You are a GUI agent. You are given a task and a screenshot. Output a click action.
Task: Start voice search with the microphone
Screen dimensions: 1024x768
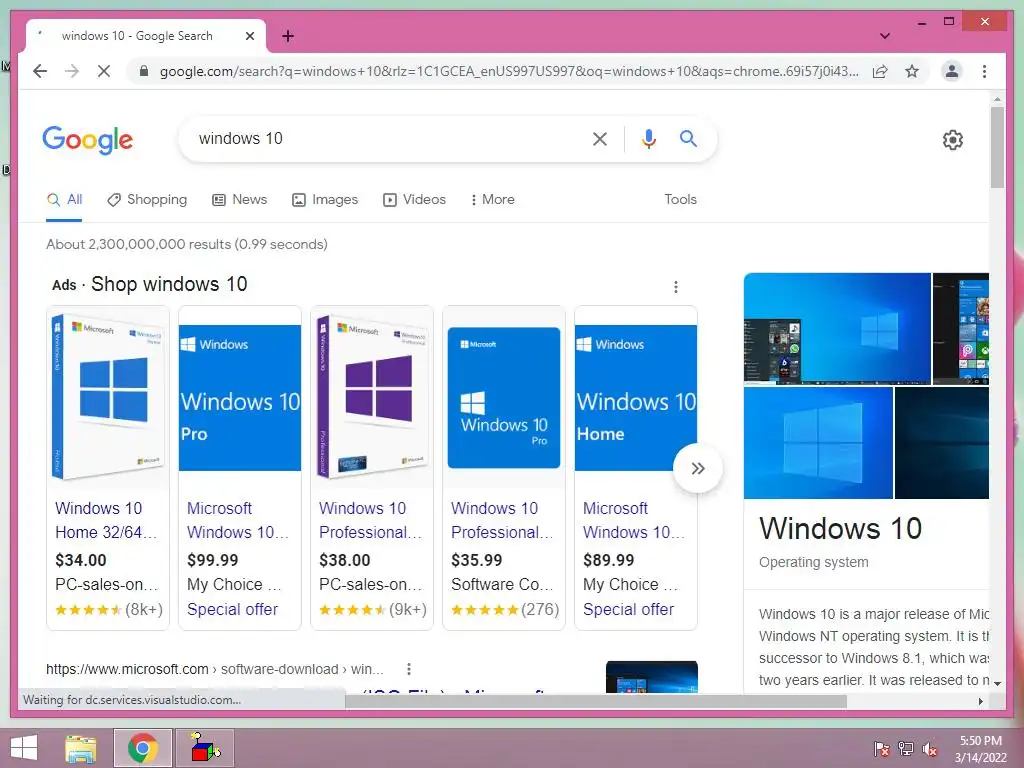[648, 138]
